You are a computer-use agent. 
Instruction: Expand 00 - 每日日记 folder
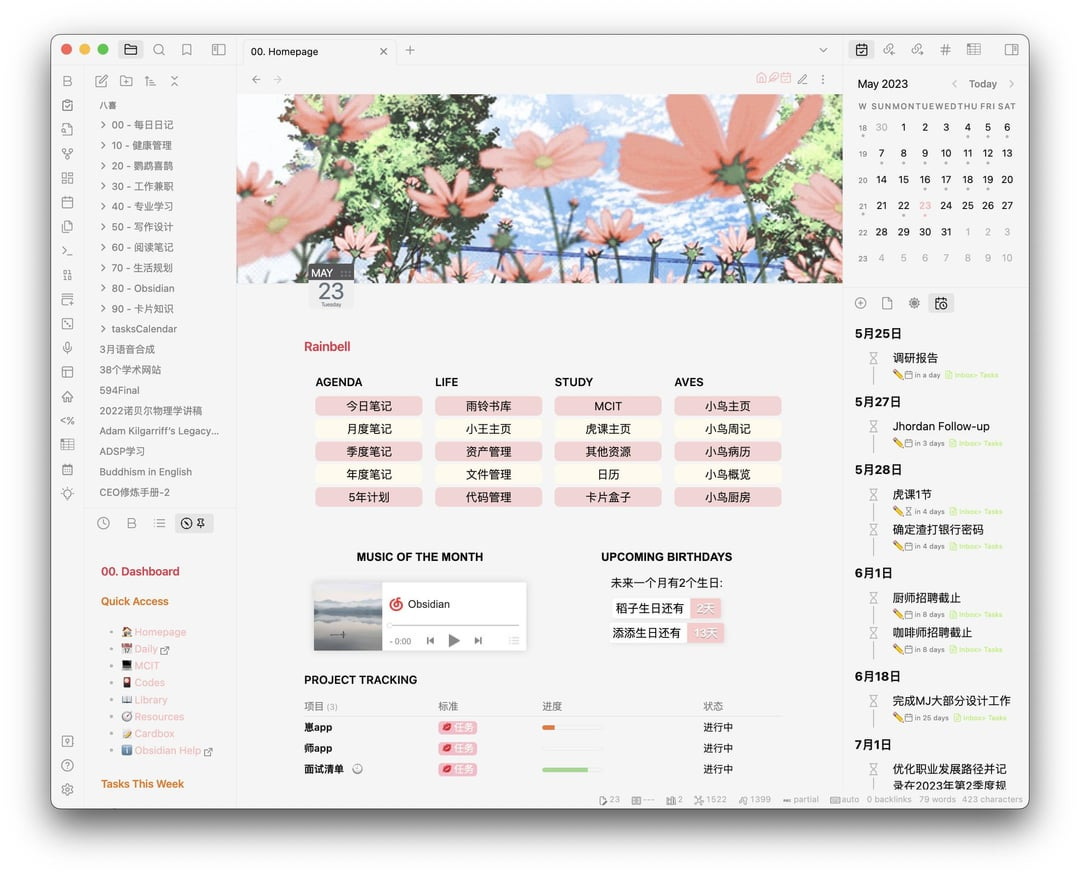tap(103, 125)
